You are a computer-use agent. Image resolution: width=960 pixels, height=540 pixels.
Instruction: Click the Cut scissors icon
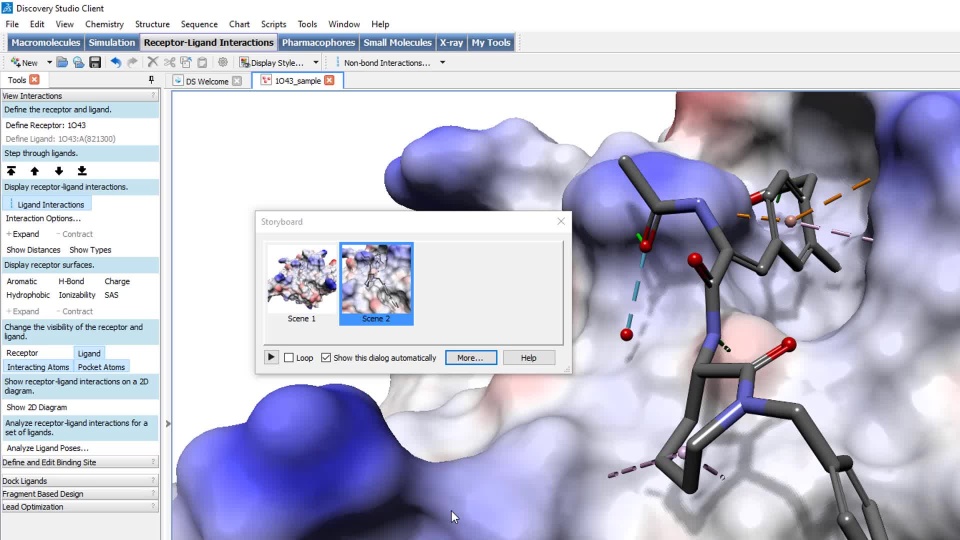[170, 62]
